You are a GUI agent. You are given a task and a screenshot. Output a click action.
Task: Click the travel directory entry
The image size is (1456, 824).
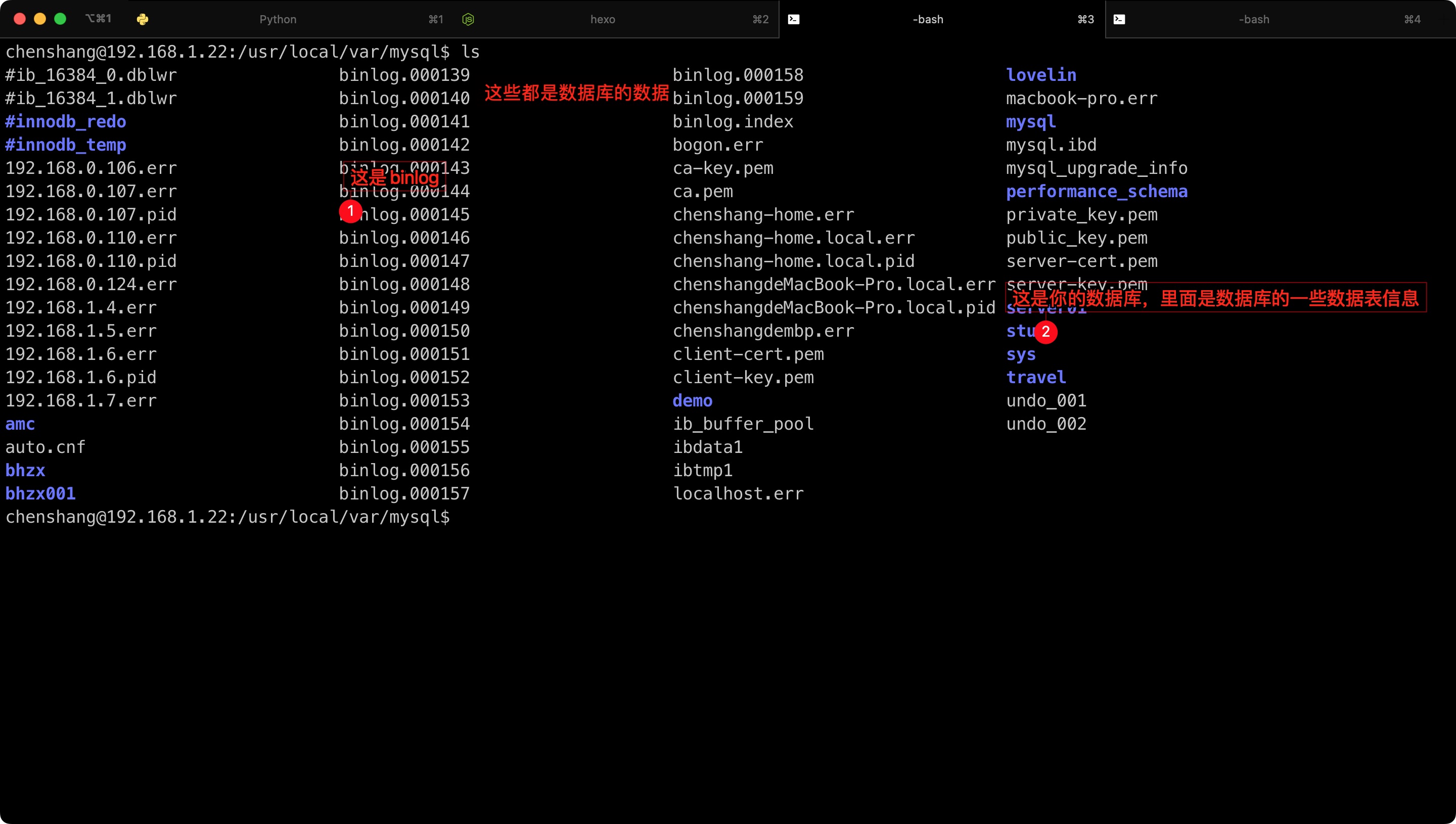[1035, 377]
